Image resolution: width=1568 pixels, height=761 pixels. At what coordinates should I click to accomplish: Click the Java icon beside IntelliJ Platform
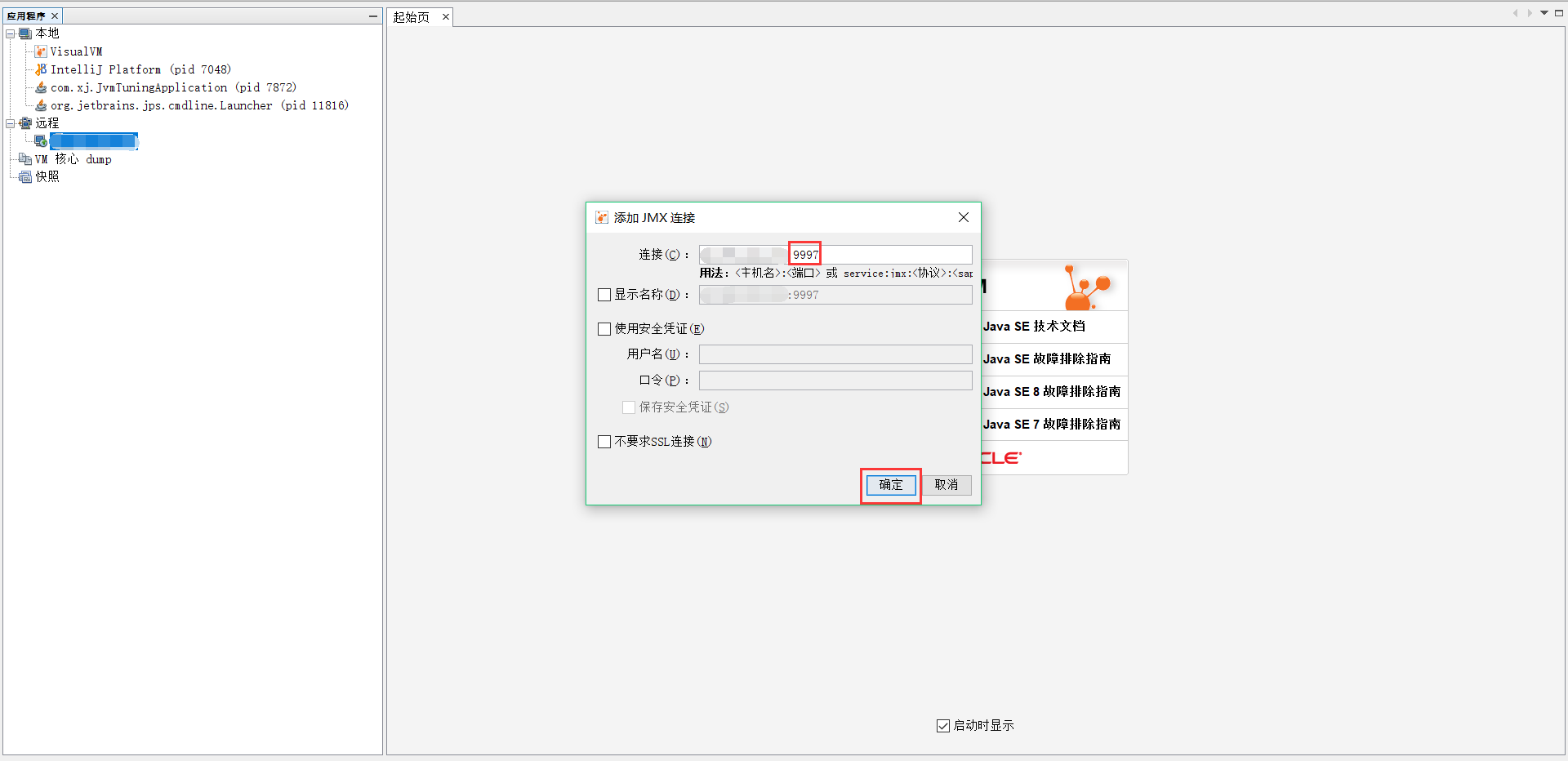tap(40, 69)
